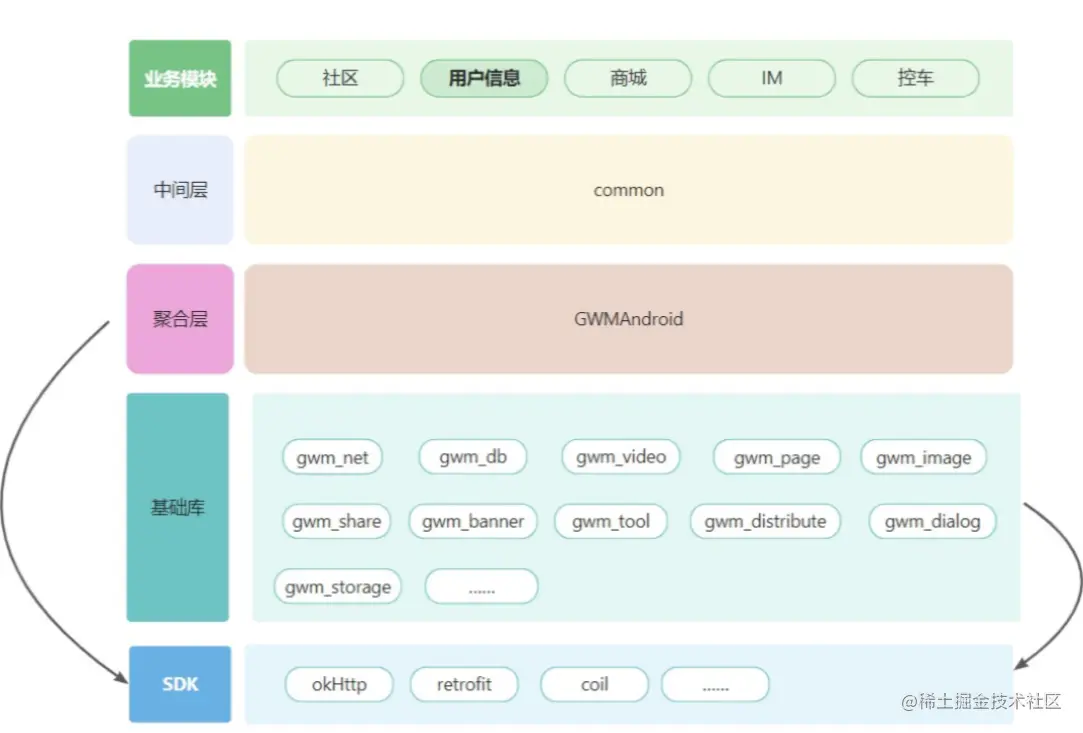Click the gwm_dialog pill
Image resolution: width=1083 pixels, height=733 pixels.
(x=932, y=521)
